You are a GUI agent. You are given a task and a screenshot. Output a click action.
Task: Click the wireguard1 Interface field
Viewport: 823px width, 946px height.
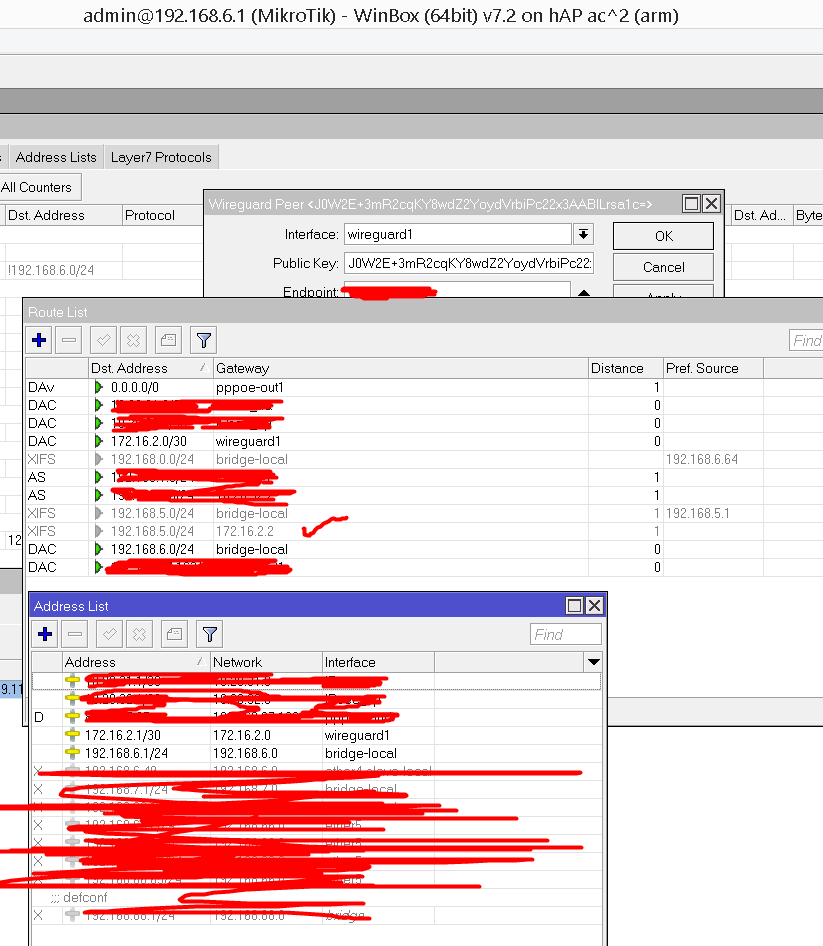(458, 234)
